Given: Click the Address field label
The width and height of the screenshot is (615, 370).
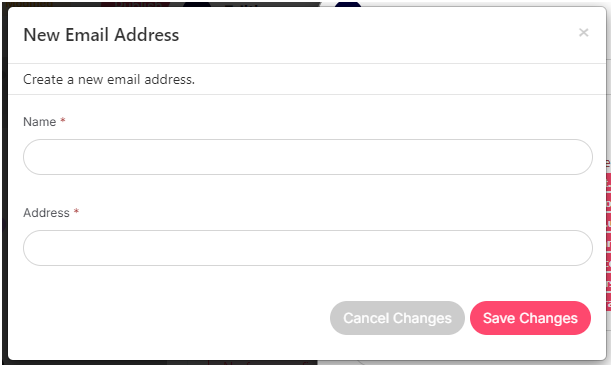Looking at the screenshot, I should (x=46, y=213).
